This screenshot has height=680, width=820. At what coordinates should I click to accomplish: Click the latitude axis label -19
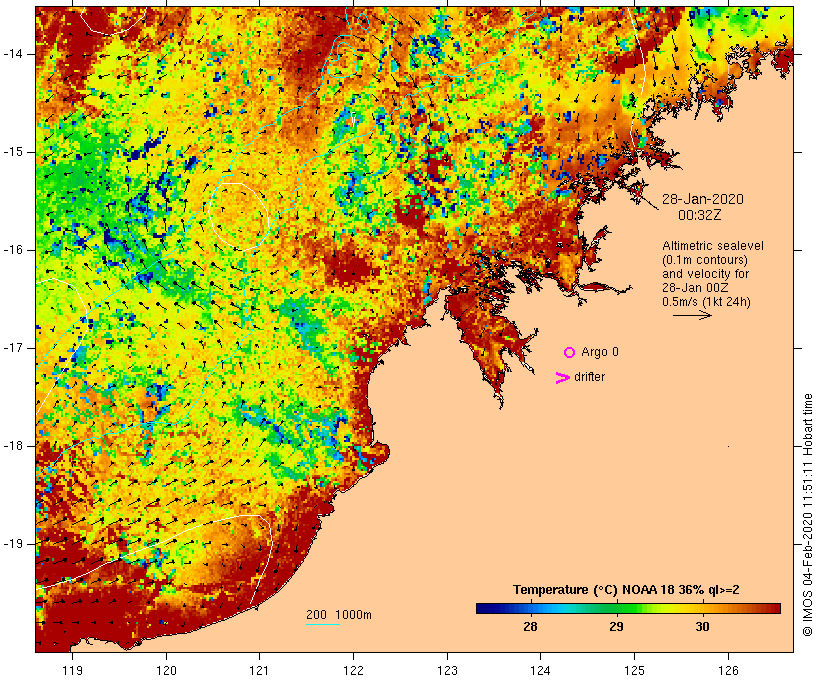click(x=12, y=544)
